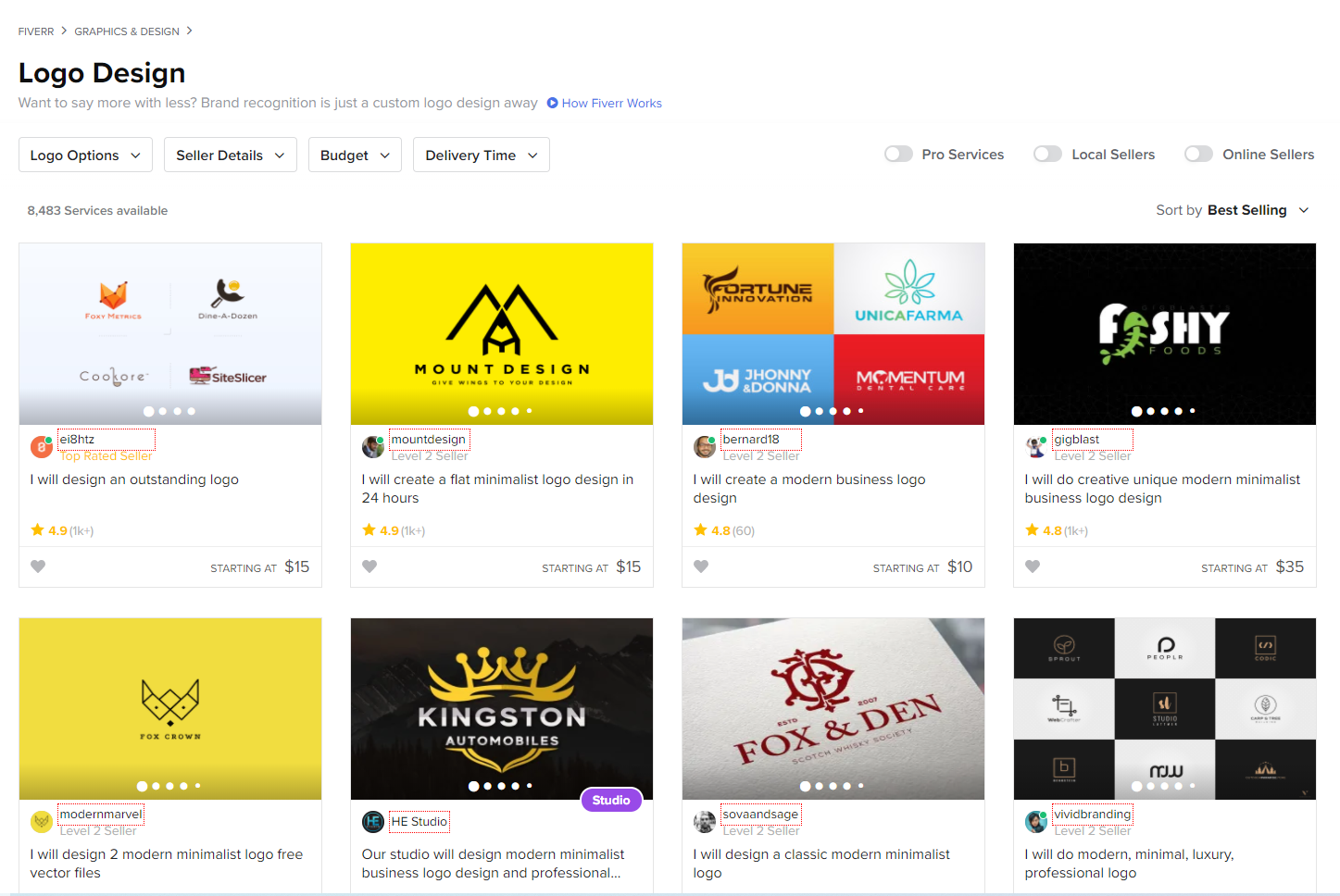Open the Foxy Metrics portfolio thumbnail by ei8htz
The width and height of the screenshot is (1340, 896).
[170, 334]
